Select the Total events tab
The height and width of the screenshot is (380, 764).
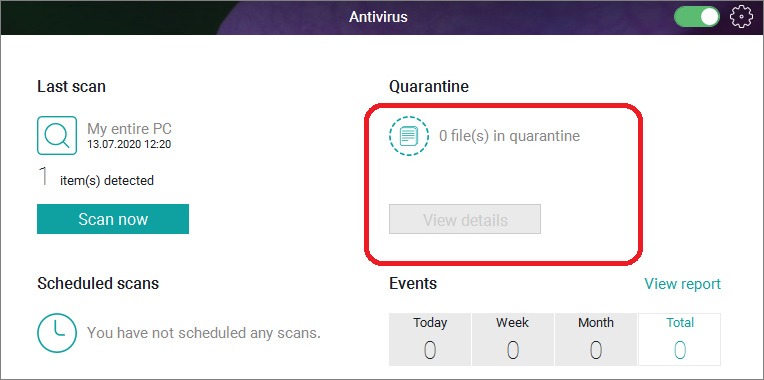click(x=679, y=339)
